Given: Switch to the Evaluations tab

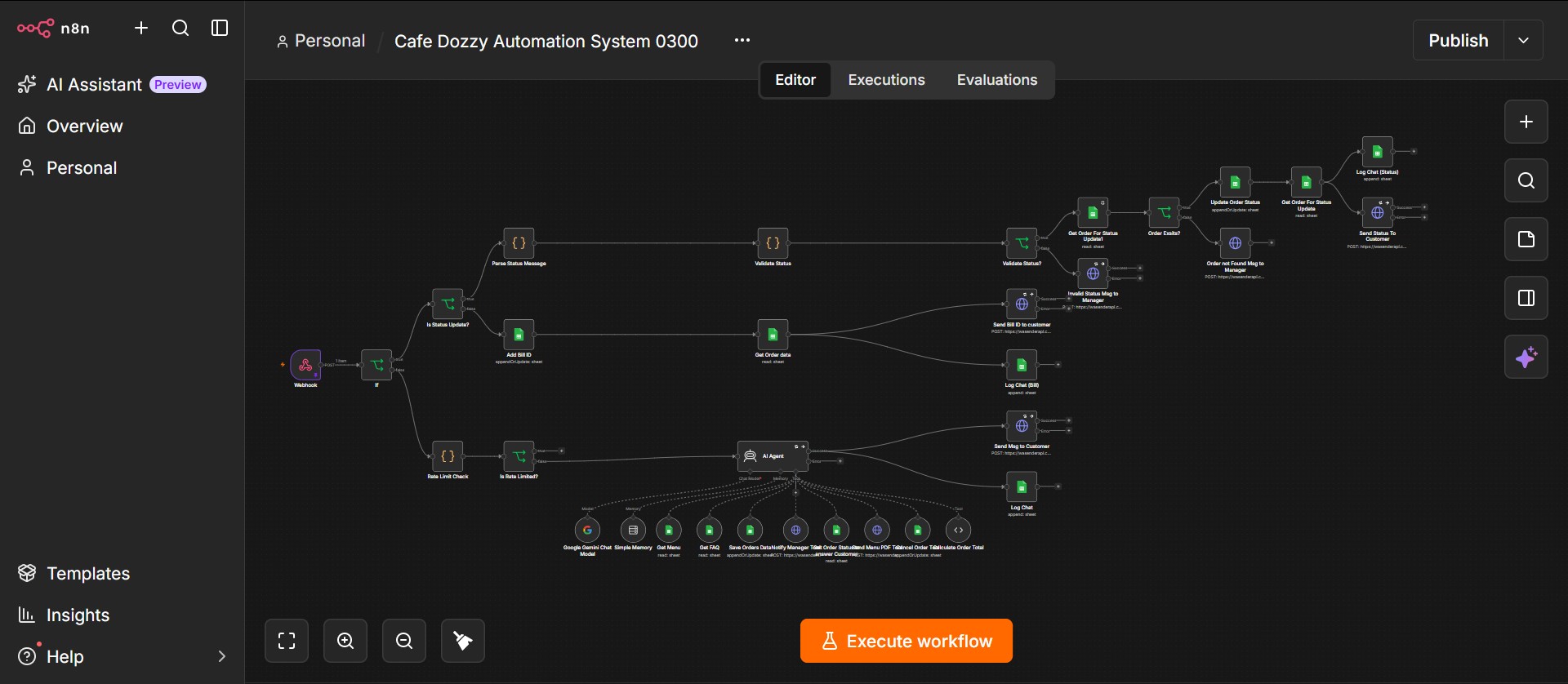Looking at the screenshot, I should coord(997,80).
